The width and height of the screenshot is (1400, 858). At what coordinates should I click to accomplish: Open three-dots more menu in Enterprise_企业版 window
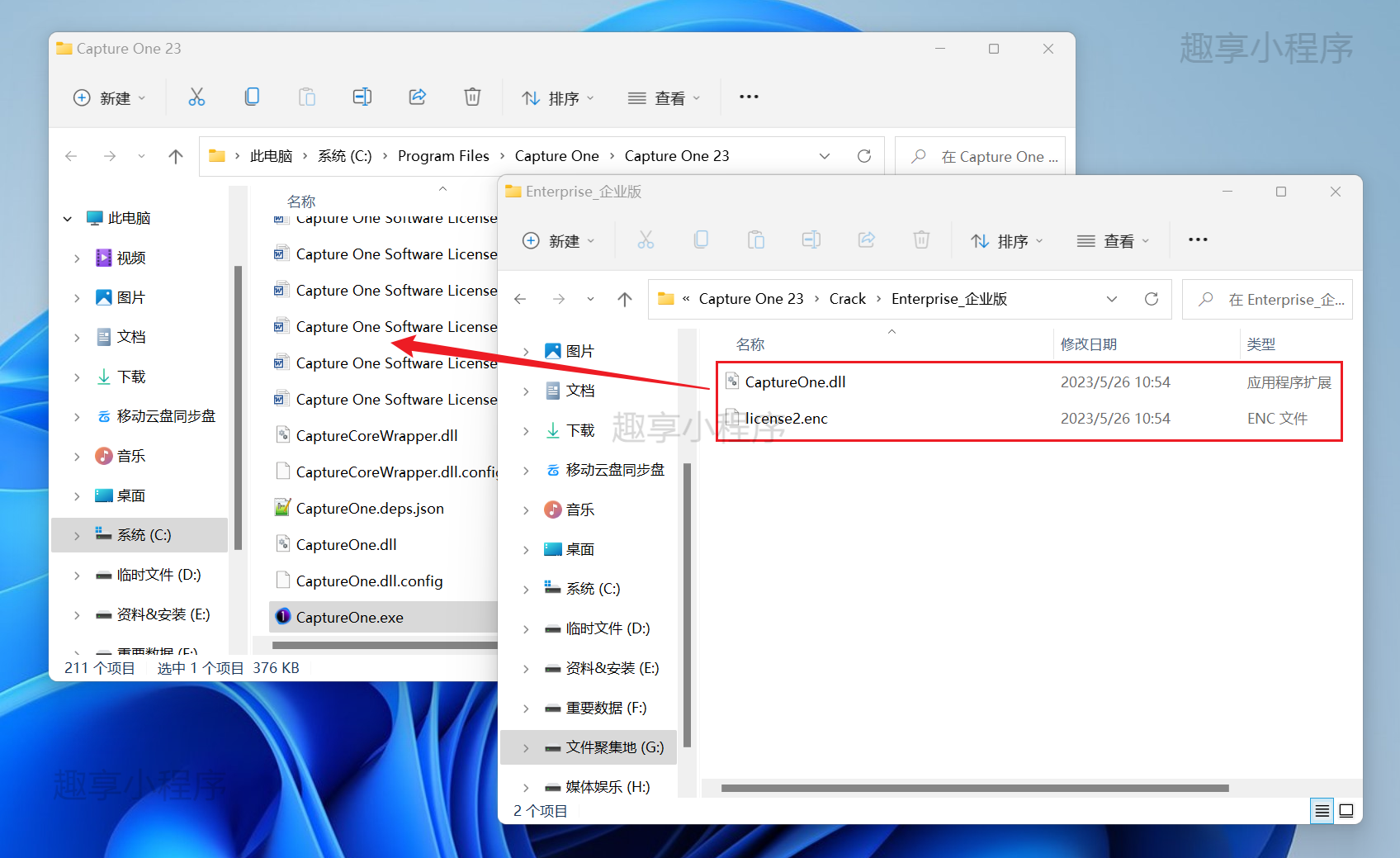tap(1198, 240)
